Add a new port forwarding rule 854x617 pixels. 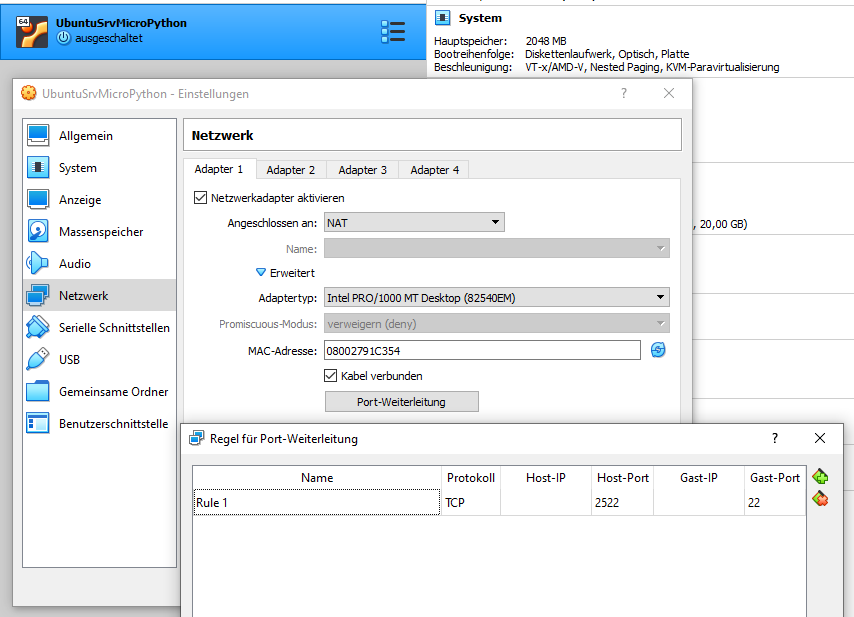820,477
